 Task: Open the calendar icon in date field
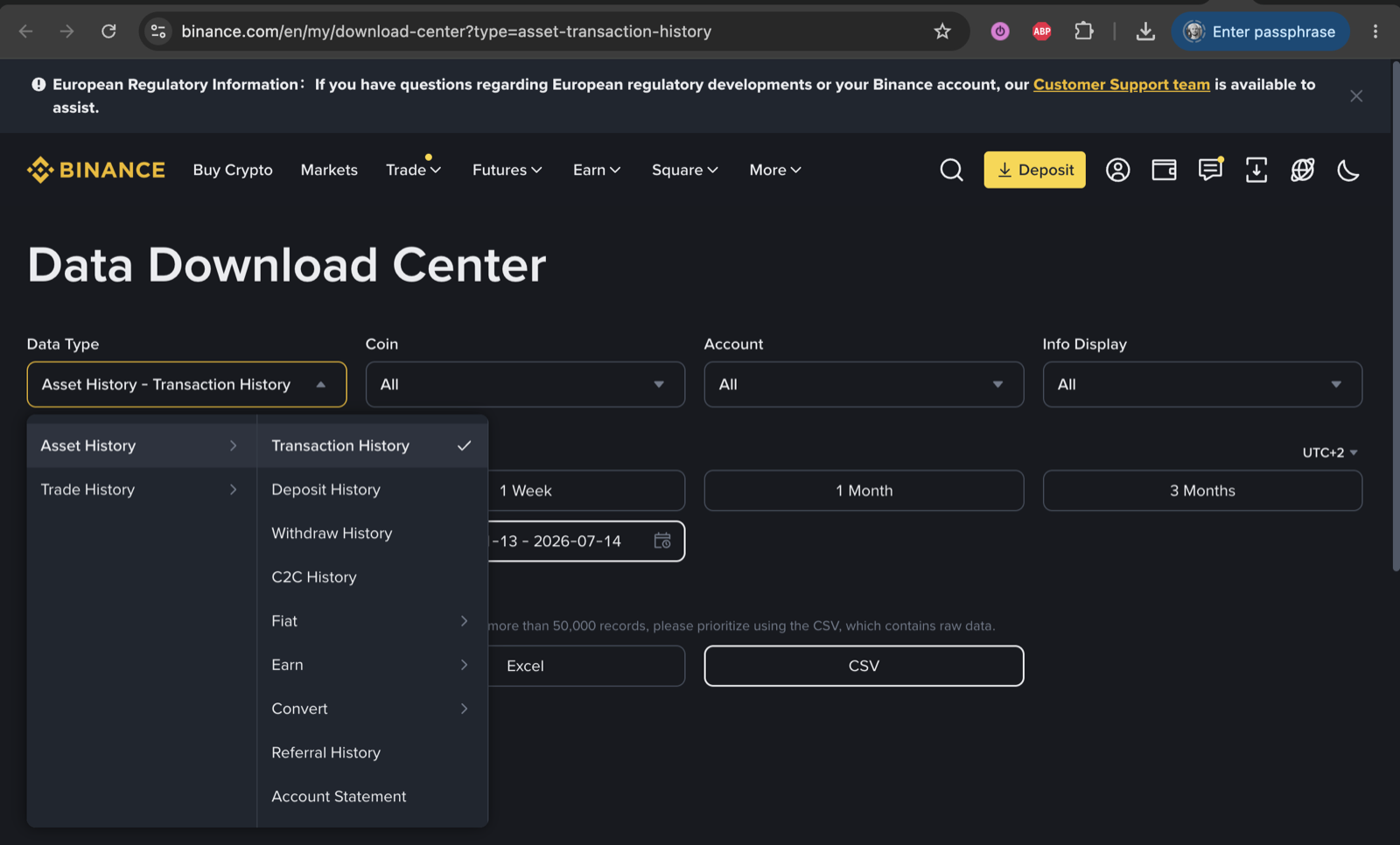click(662, 541)
